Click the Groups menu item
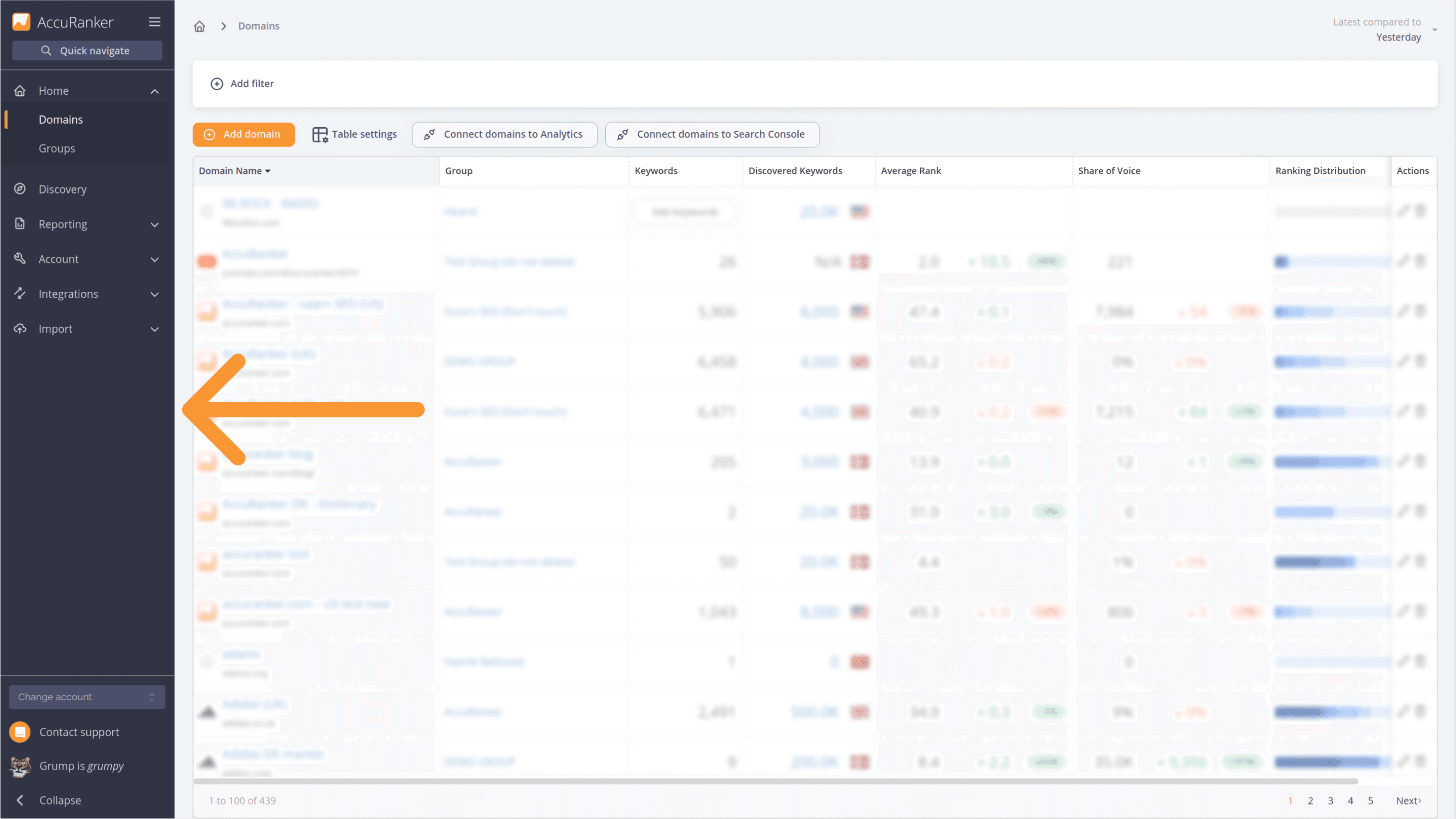1456x819 pixels. (57, 148)
